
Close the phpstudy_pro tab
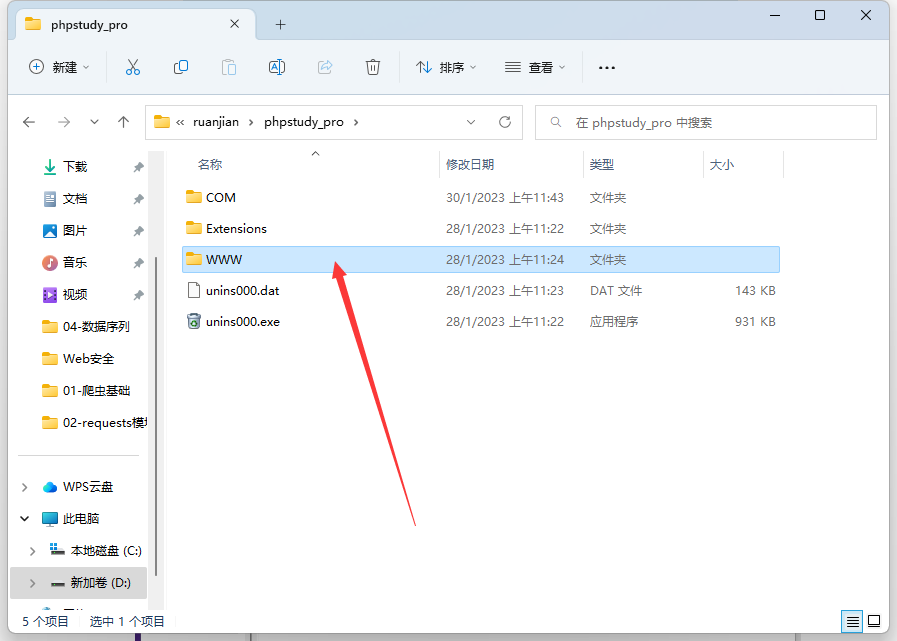pyautogui.click(x=235, y=24)
